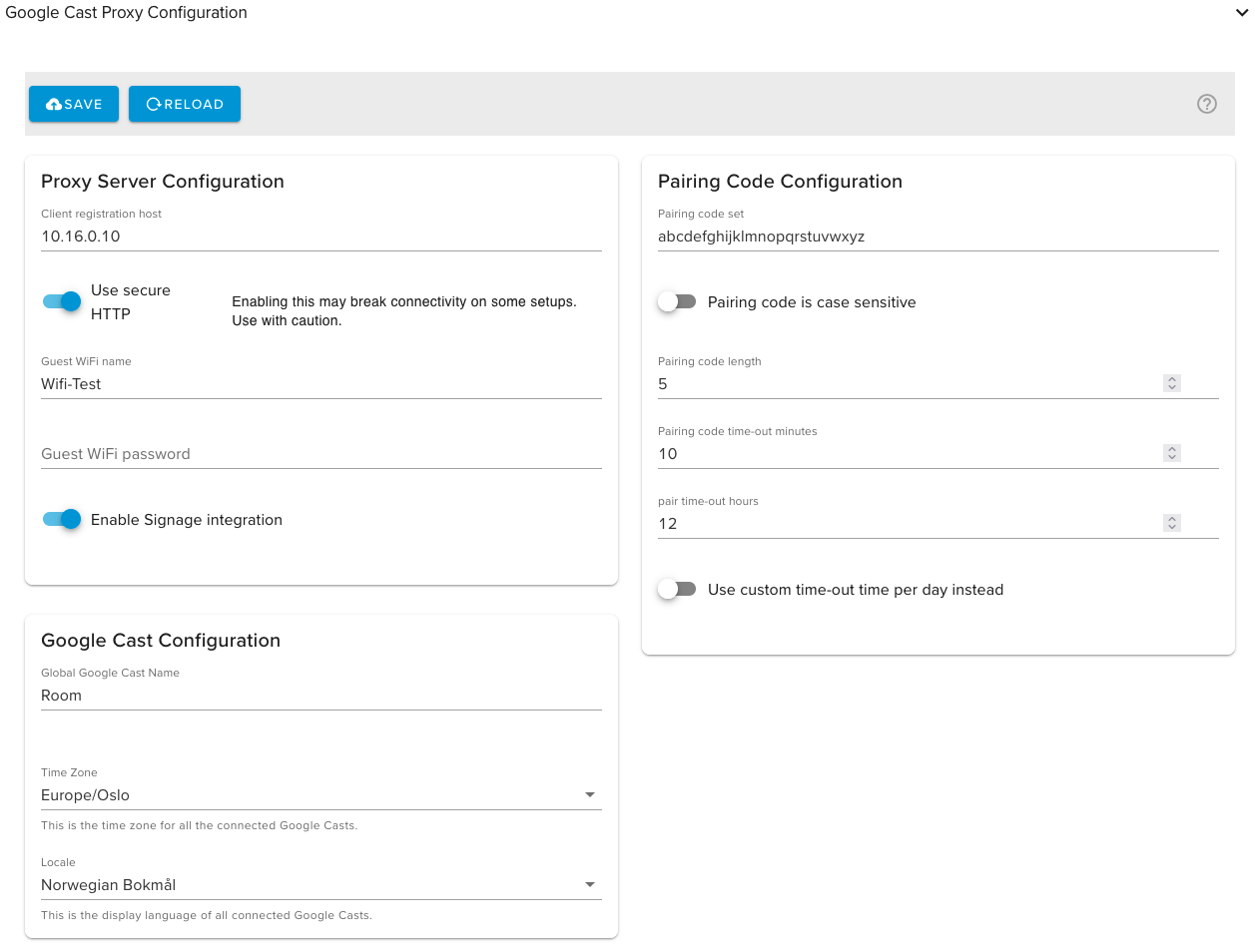Edit the Pairing code set field

(x=938, y=237)
